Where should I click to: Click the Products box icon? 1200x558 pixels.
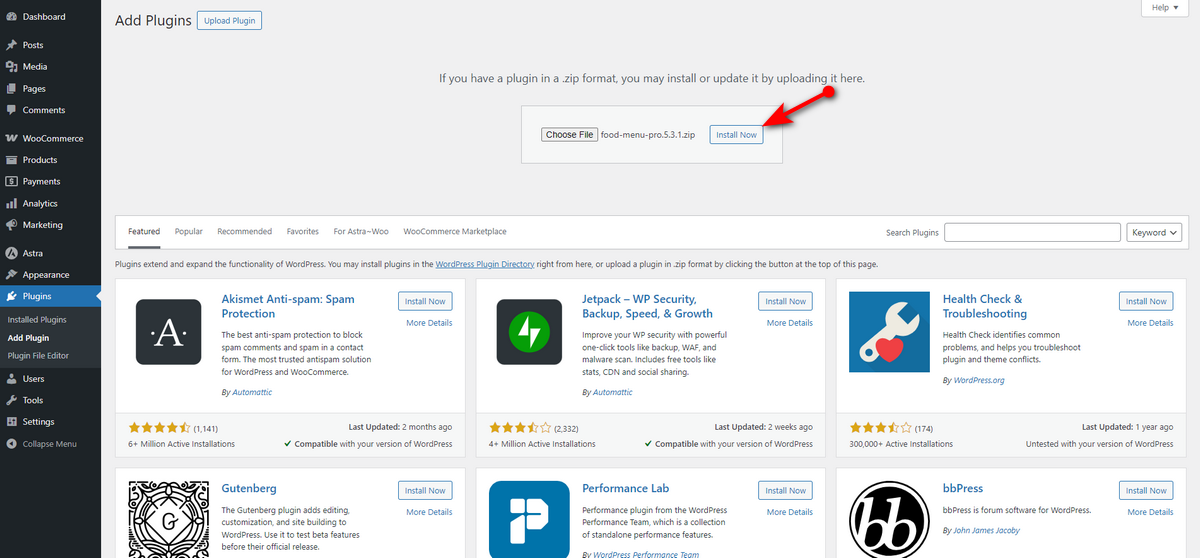click(11, 160)
